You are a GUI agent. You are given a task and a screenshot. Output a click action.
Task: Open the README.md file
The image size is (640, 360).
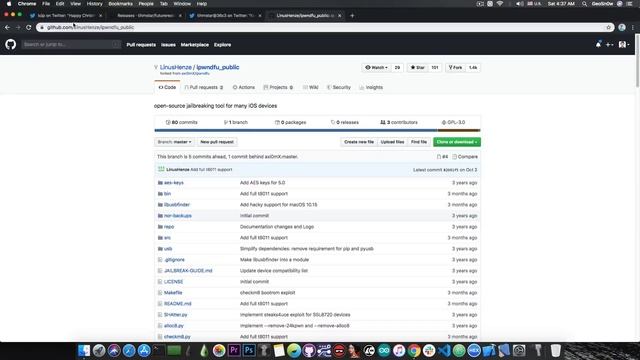click(178, 304)
